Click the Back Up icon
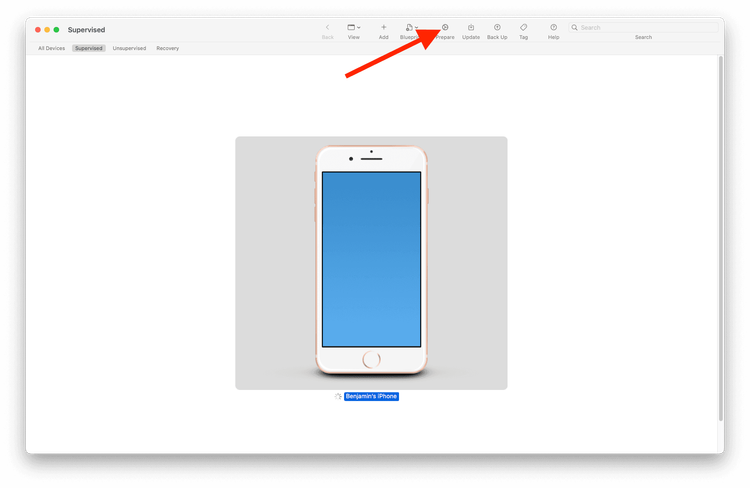Screen dimensions: 750x488 pos(497,27)
